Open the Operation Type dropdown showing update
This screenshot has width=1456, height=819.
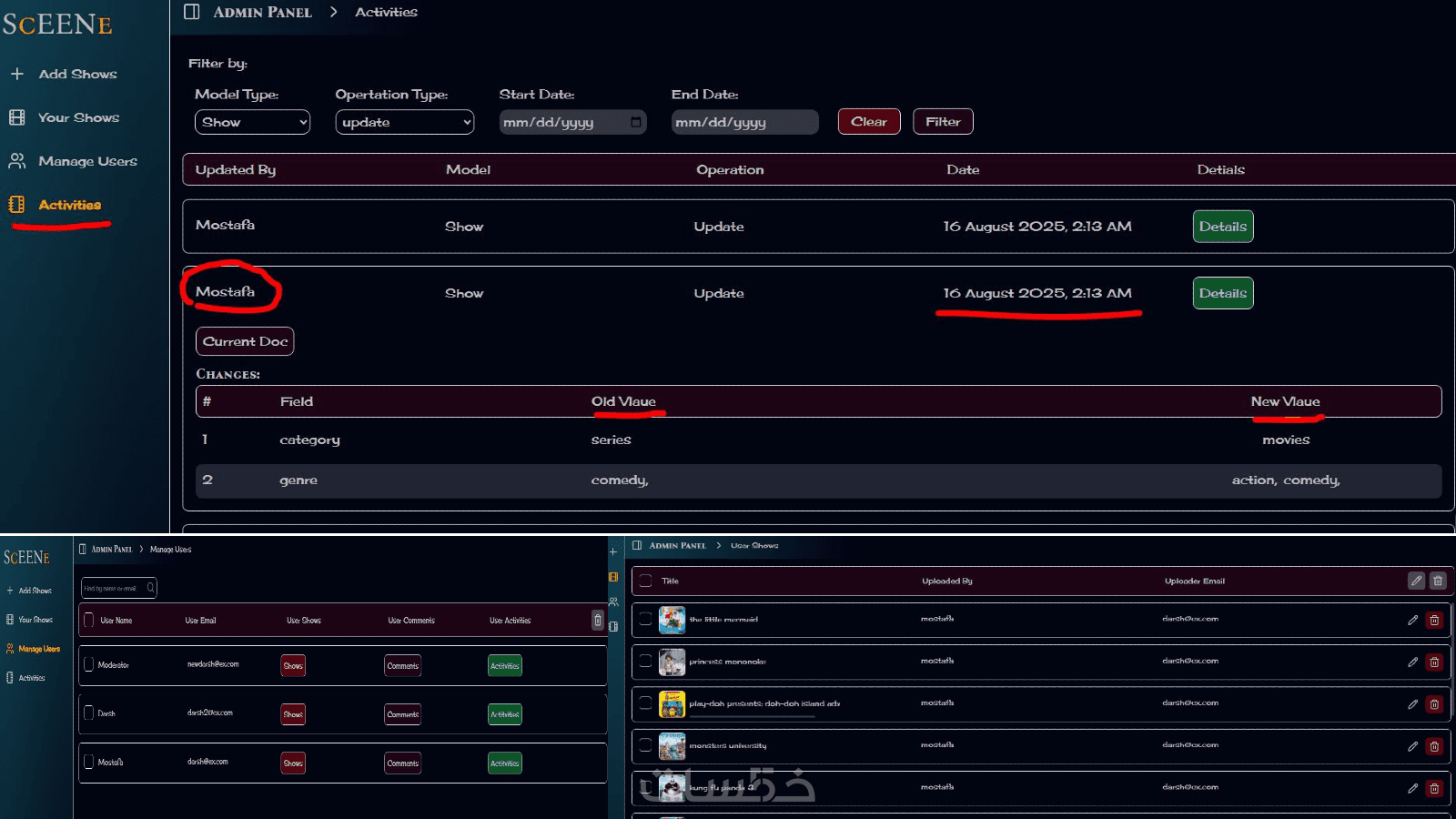tap(405, 122)
